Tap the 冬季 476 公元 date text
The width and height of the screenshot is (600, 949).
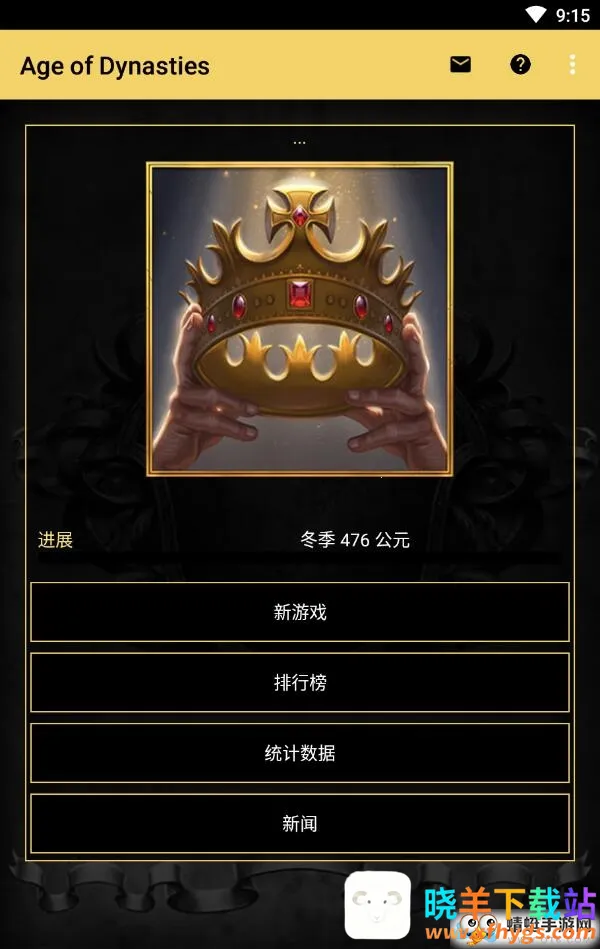[355, 539]
